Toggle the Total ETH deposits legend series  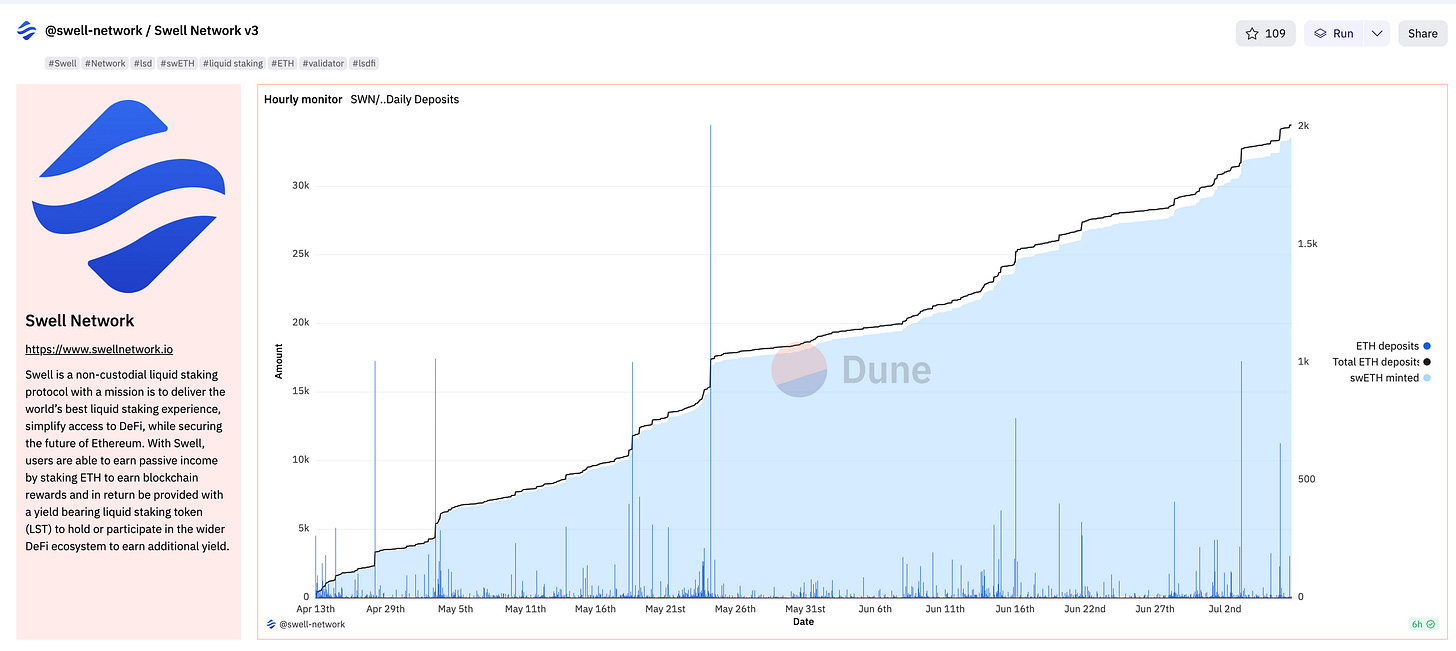[1381, 362]
